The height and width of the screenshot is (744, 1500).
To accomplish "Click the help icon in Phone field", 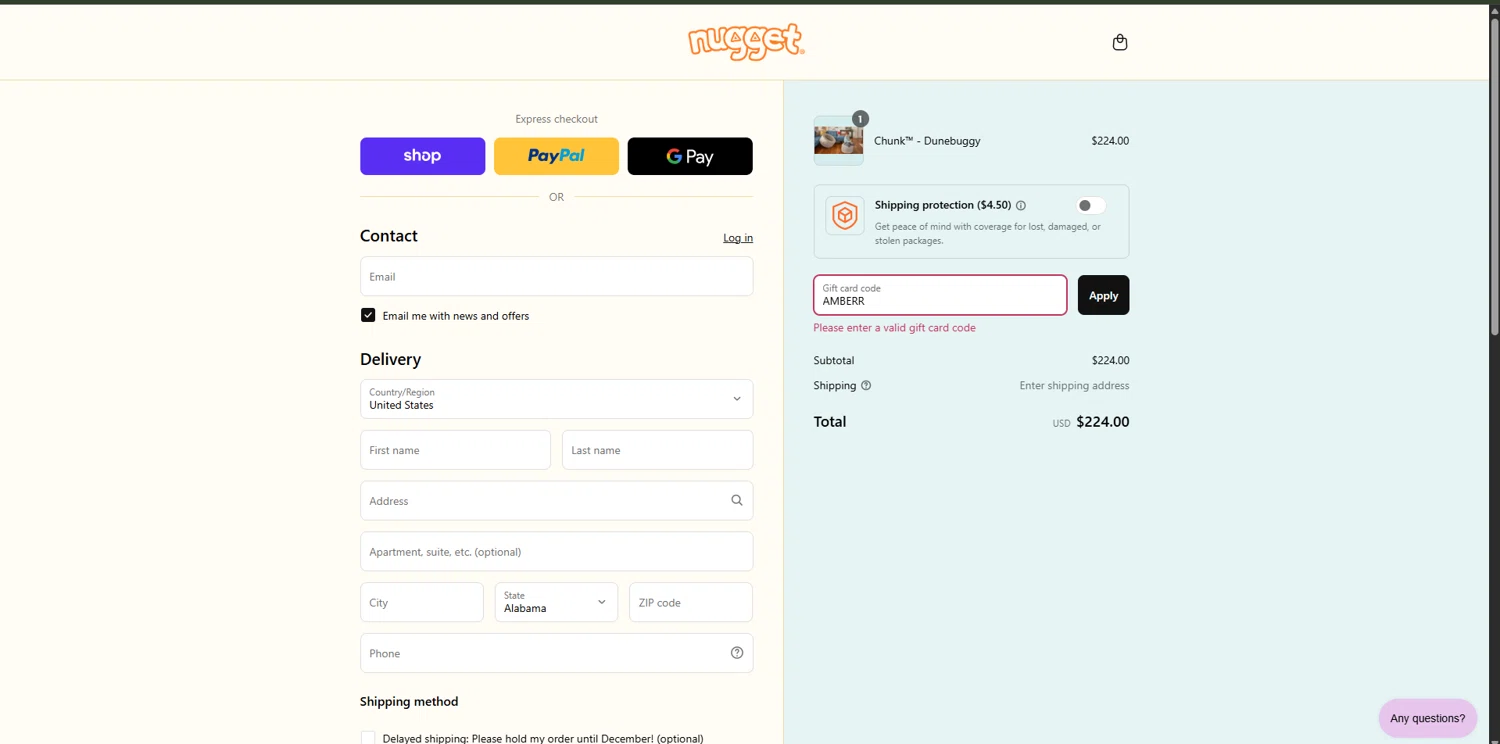I will pyautogui.click(x=737, y=653).
